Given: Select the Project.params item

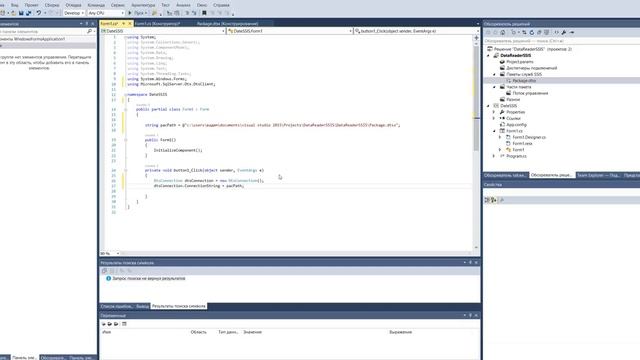Looking at the screenshot, I should (520, 62).
